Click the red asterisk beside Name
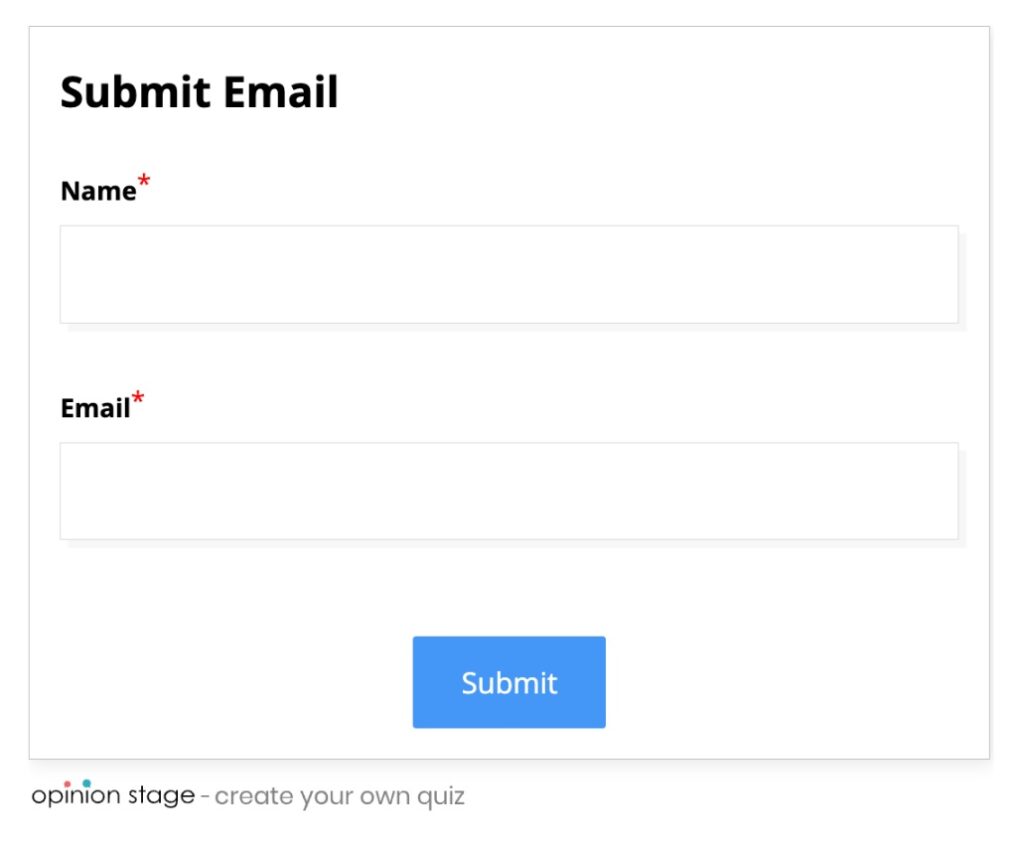The width and height of the screenshot is (1024, 849). click(143, 180)
